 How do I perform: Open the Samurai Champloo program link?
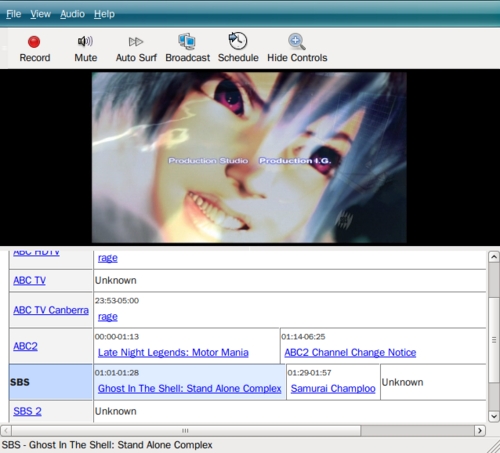point(333,389)
